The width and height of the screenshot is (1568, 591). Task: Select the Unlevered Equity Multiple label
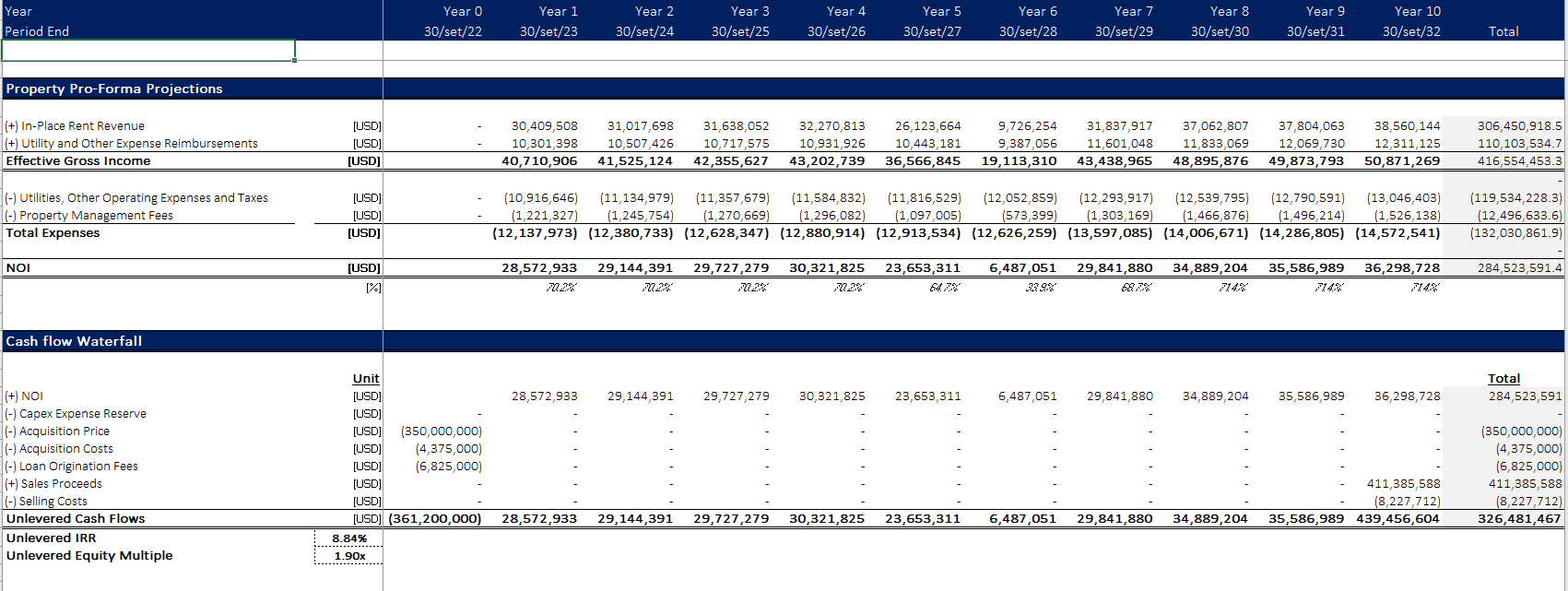point(89,556)
